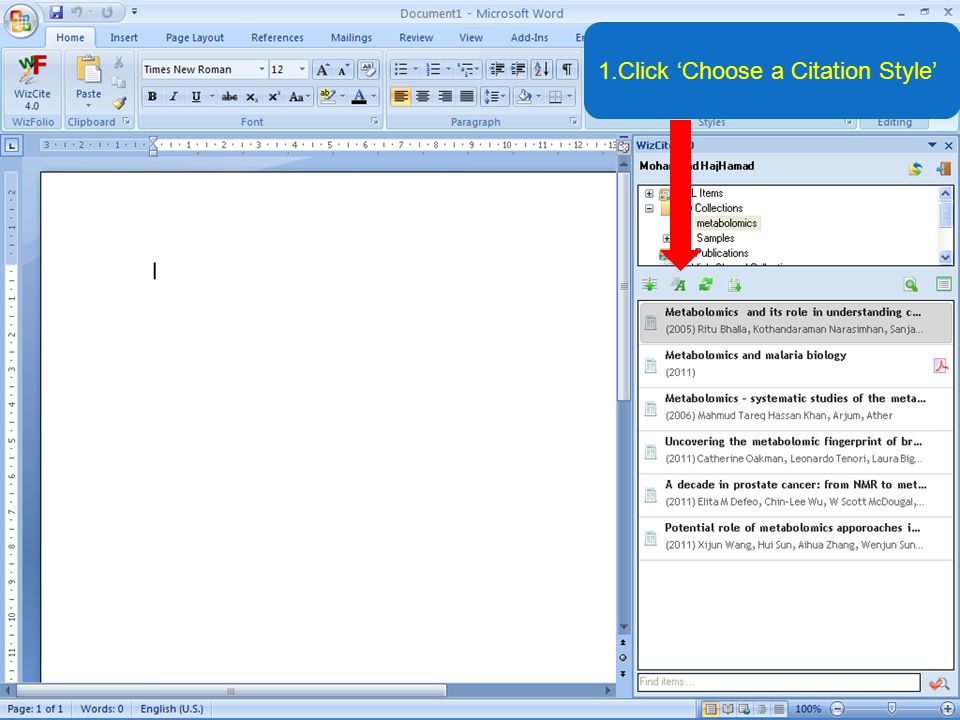Toggle Superscript formatting
This screenshot has height=720, width=960.
point(274,97)
